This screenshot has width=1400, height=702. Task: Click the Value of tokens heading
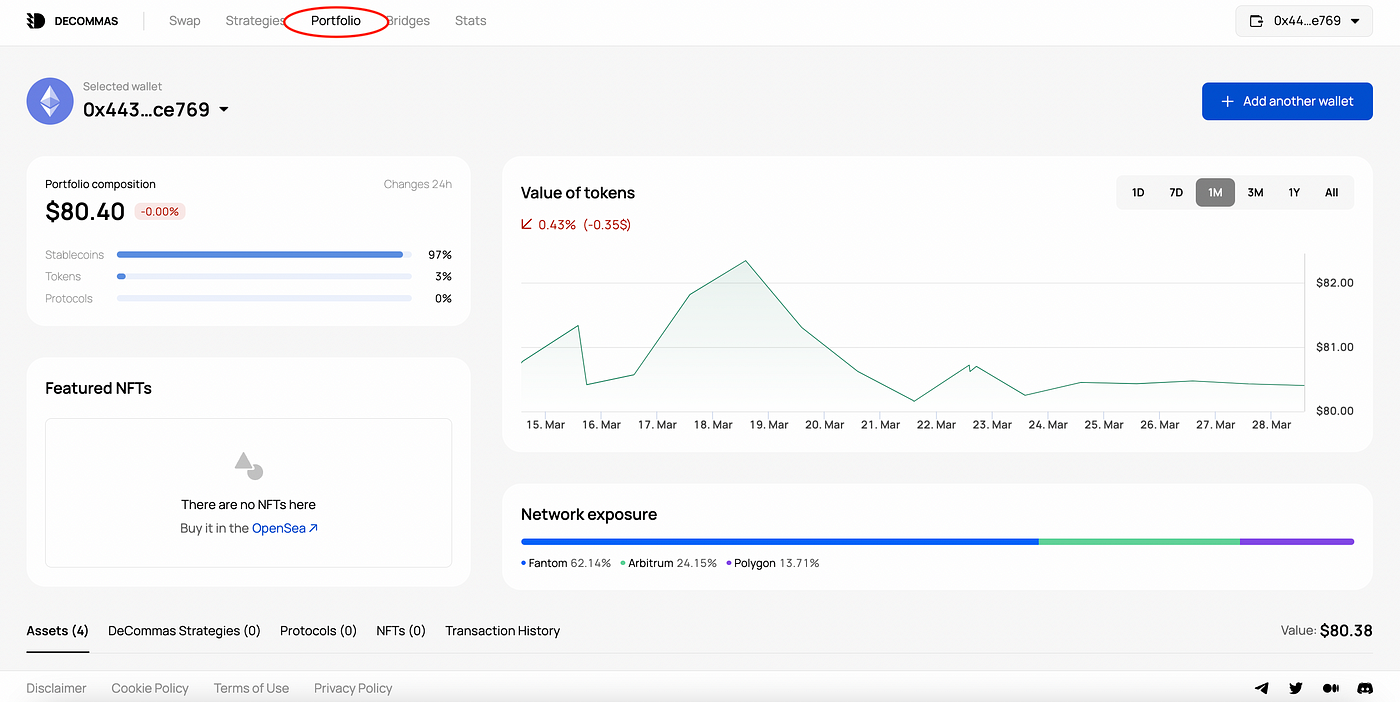point(578,193)
